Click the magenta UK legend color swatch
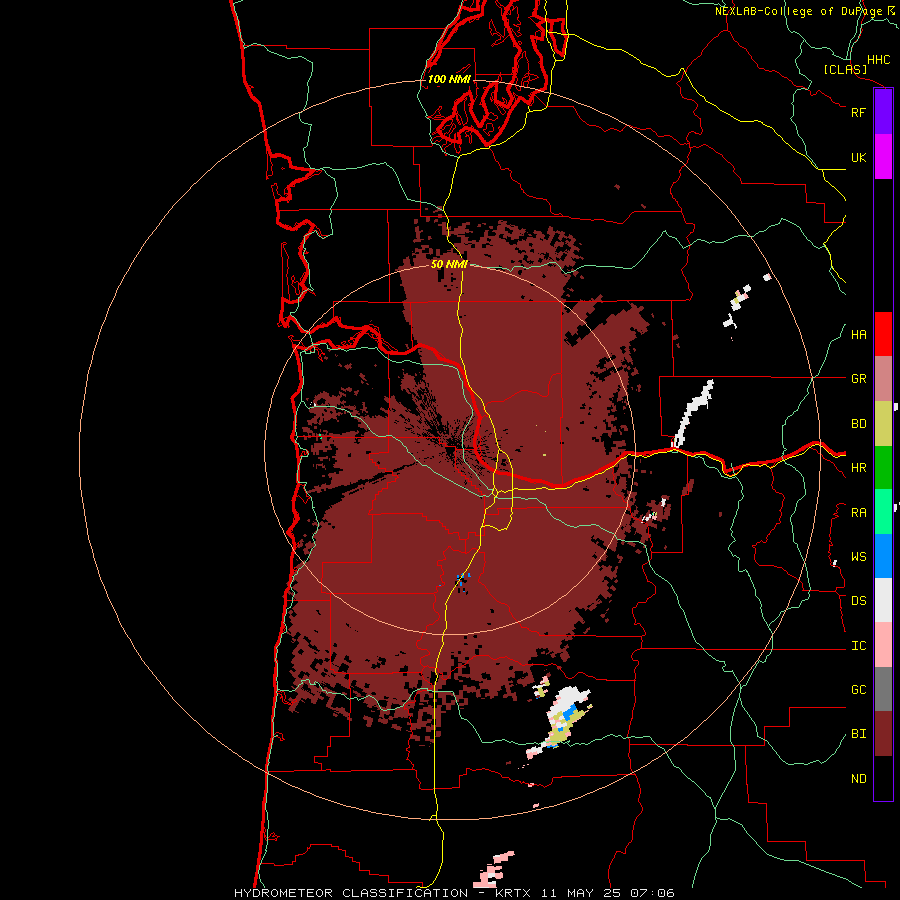900x900 pixels. point(883,157)
